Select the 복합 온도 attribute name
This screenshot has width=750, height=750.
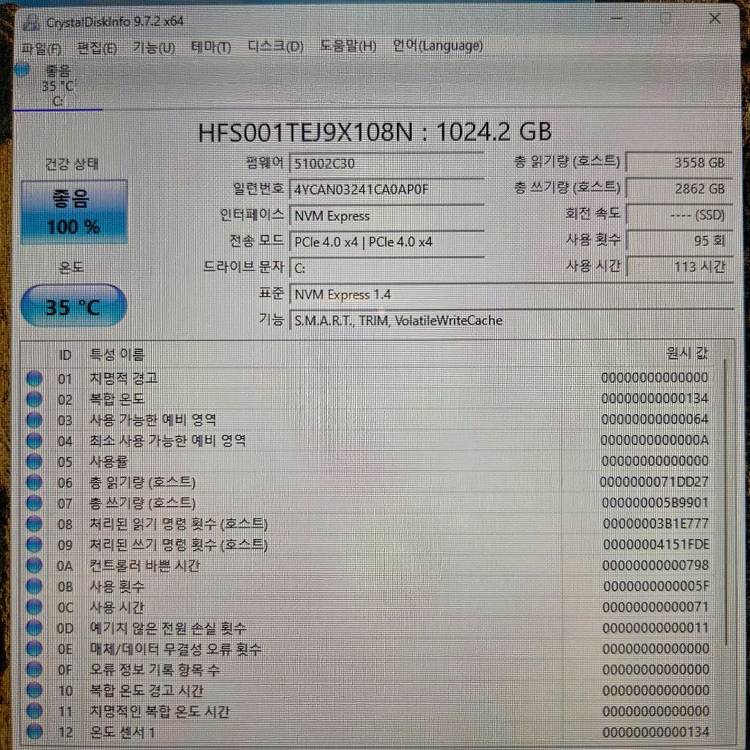(x=117, y=399)
